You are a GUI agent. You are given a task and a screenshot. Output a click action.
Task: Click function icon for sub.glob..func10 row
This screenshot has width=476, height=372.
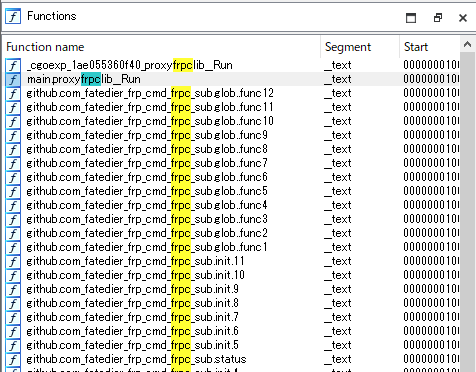tap(13, 121)
